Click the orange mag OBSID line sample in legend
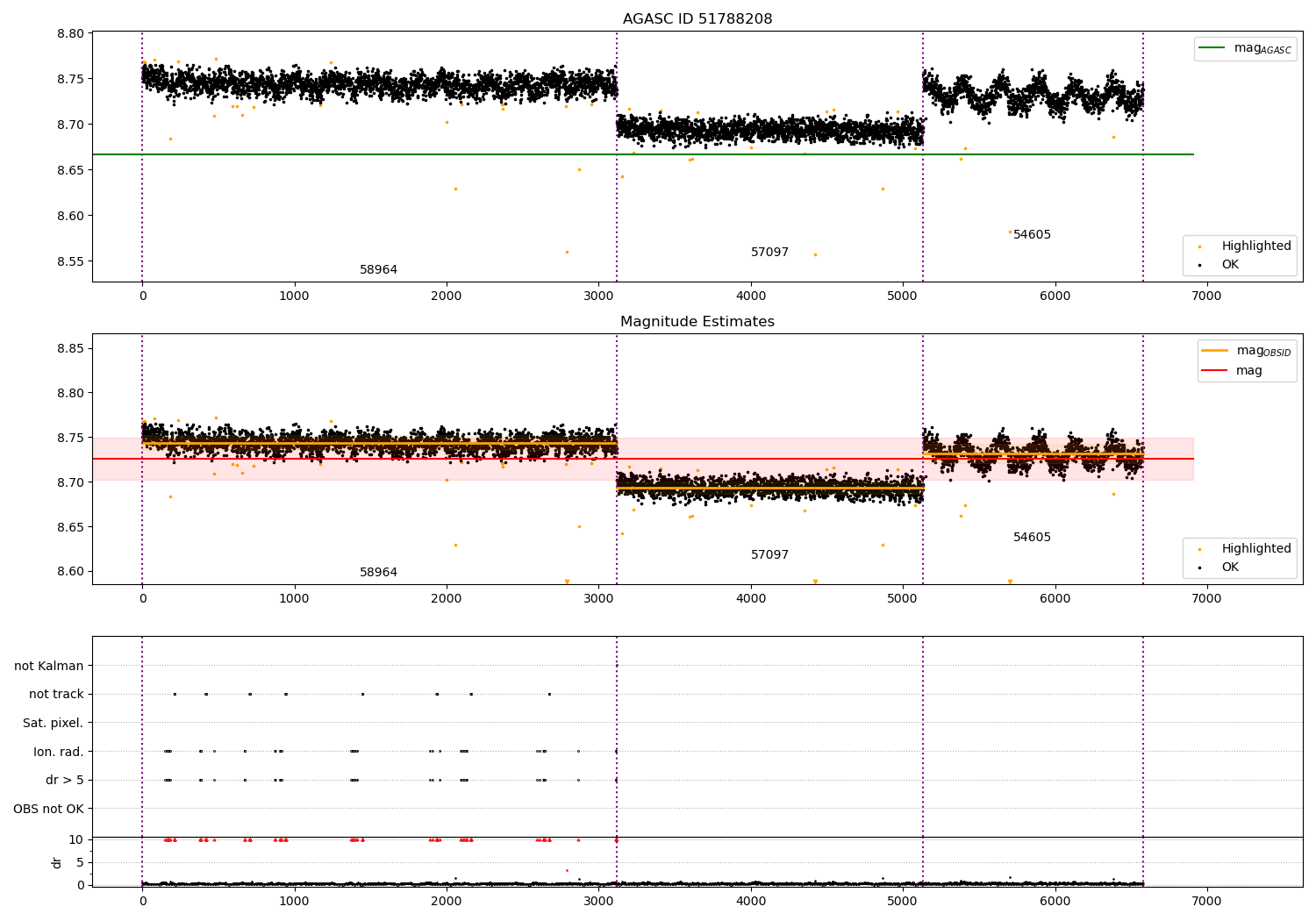The height and width of the screenshot is (921, 1316). 1215,351
